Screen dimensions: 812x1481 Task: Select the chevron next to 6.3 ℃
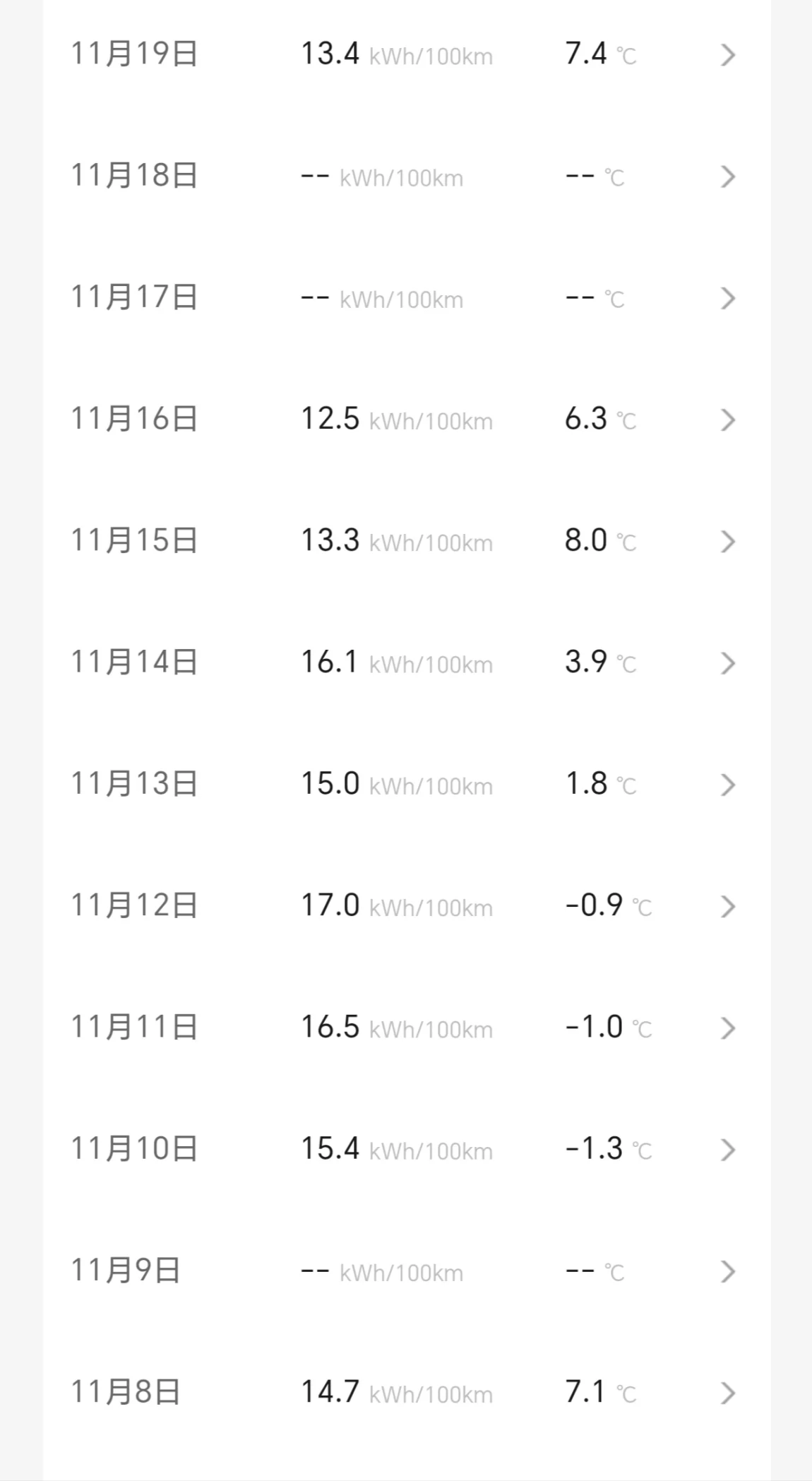pos(727,420)
